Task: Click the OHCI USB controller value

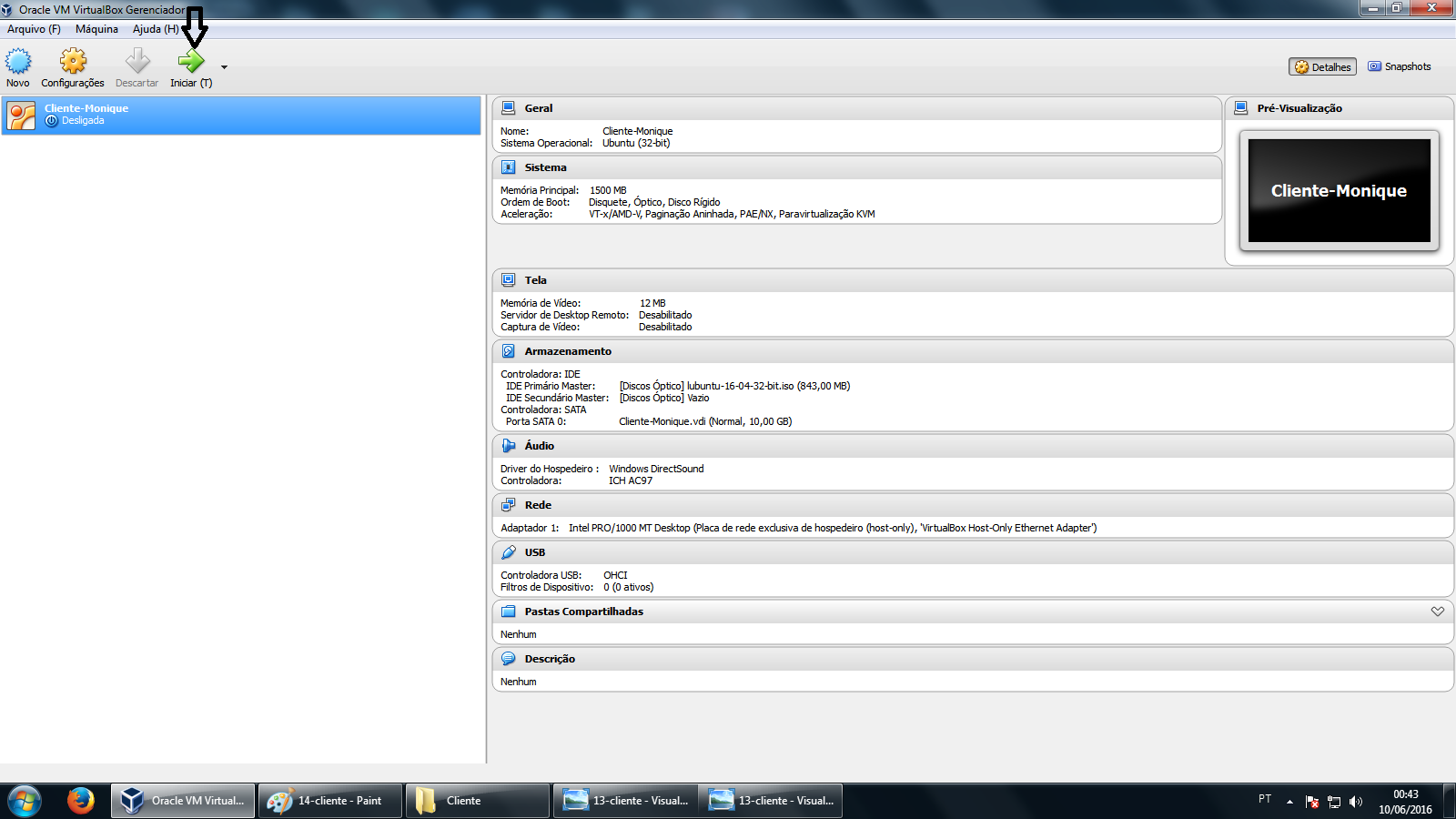Action: tap(615, 575)
